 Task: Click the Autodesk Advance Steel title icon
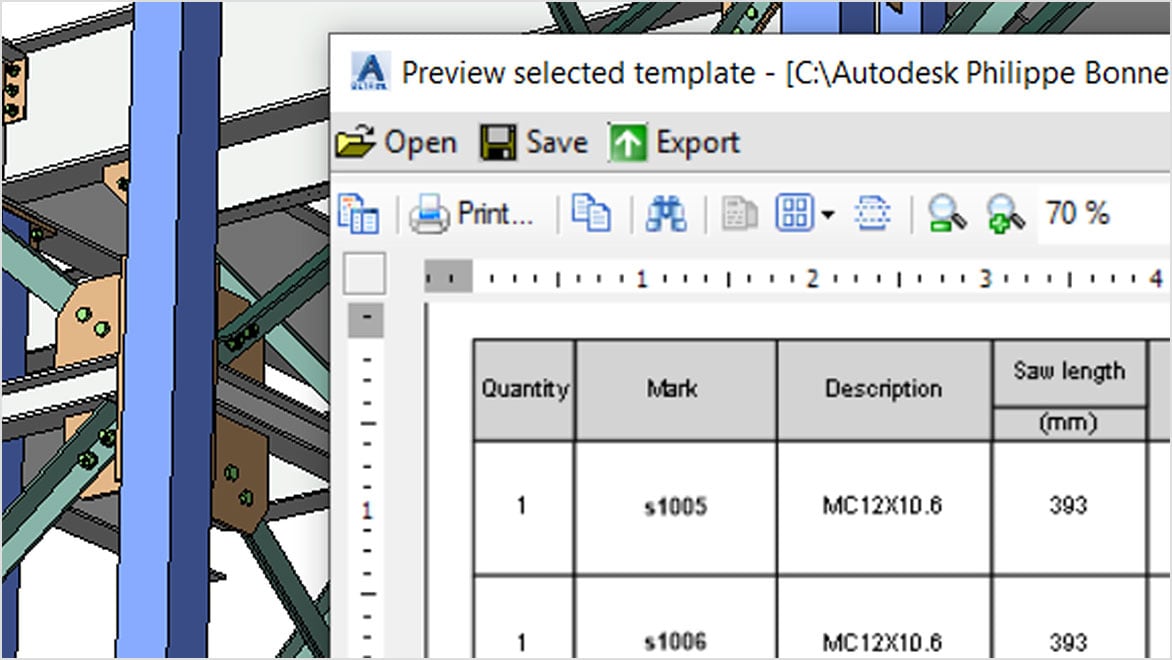[370, 73]
